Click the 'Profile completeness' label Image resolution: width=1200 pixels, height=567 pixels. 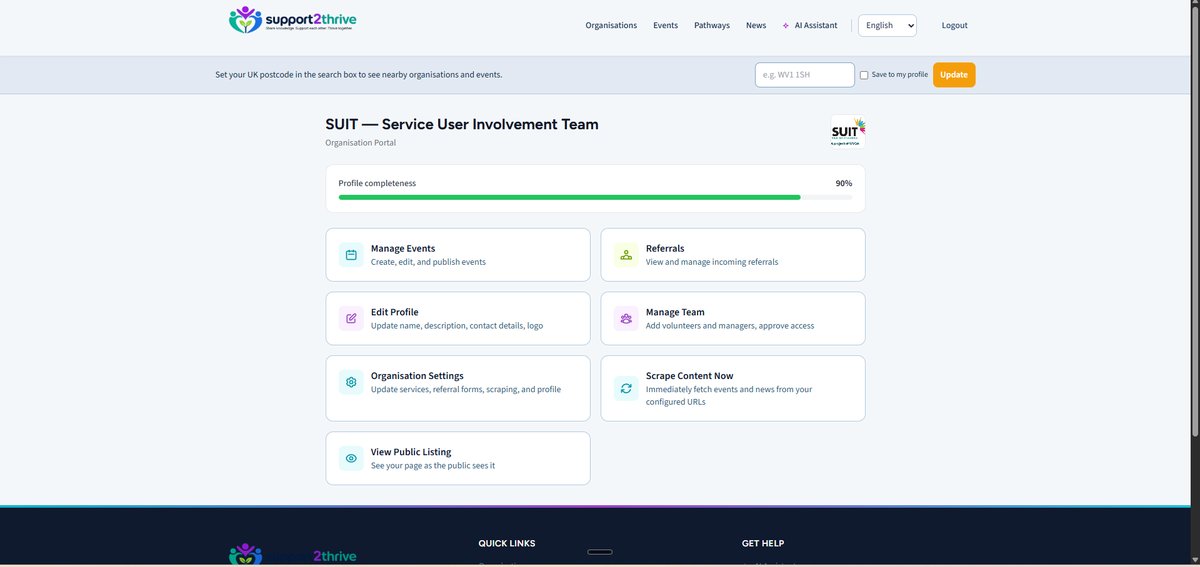point(377,184)
